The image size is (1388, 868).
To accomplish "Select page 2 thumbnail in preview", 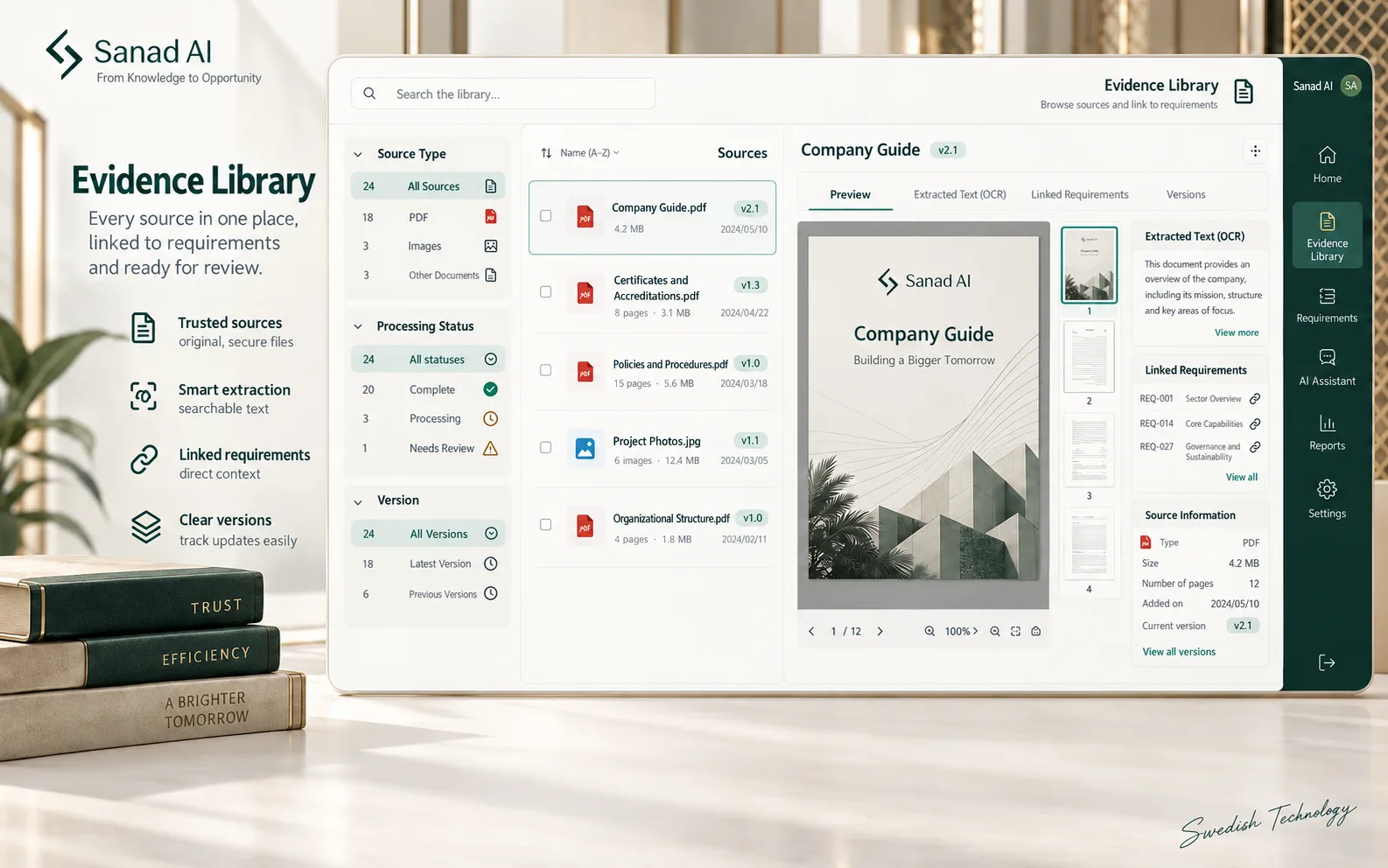I will coord(1089,356).
